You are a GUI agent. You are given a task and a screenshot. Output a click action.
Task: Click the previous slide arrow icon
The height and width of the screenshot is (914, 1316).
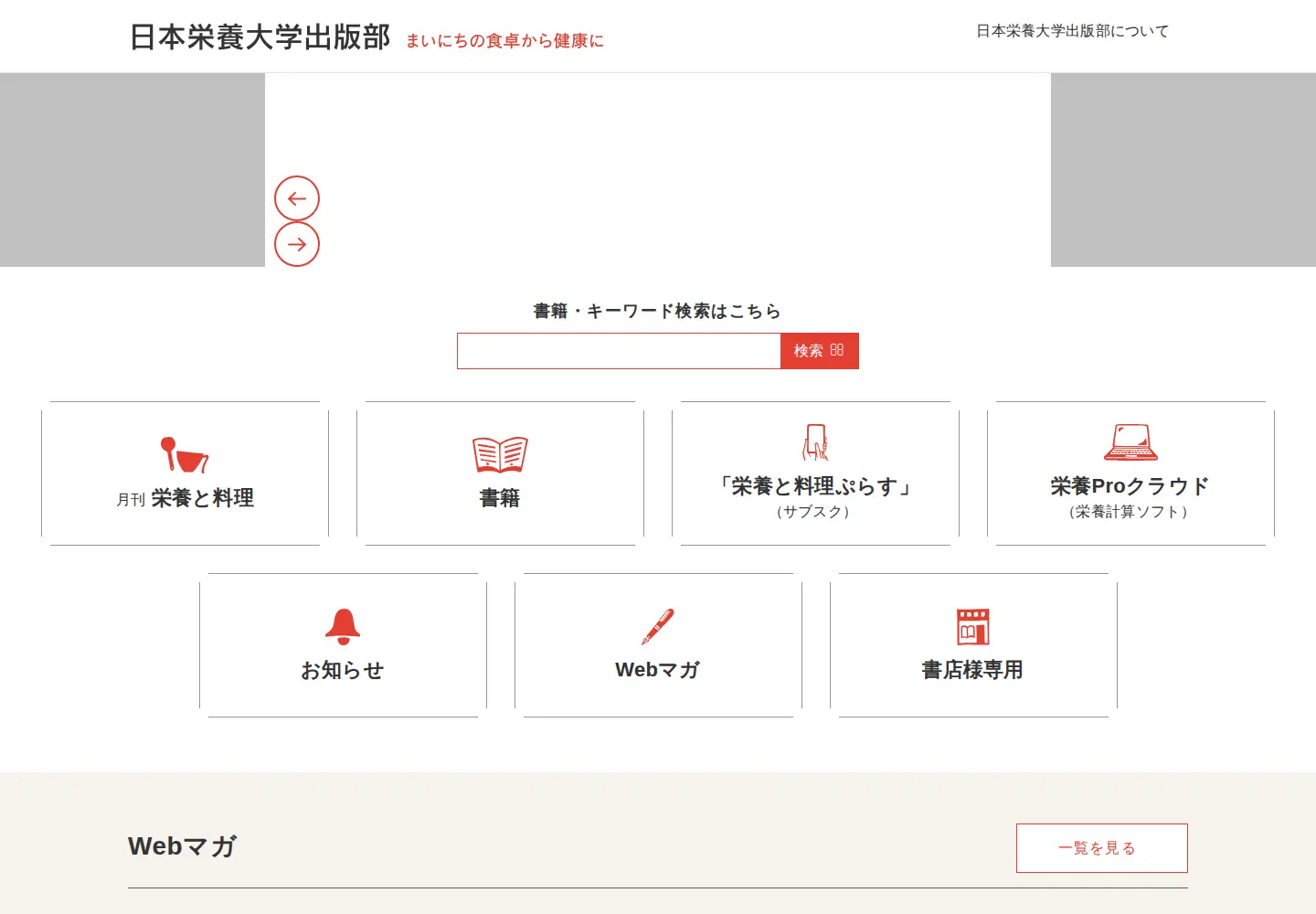pos(297,198)
